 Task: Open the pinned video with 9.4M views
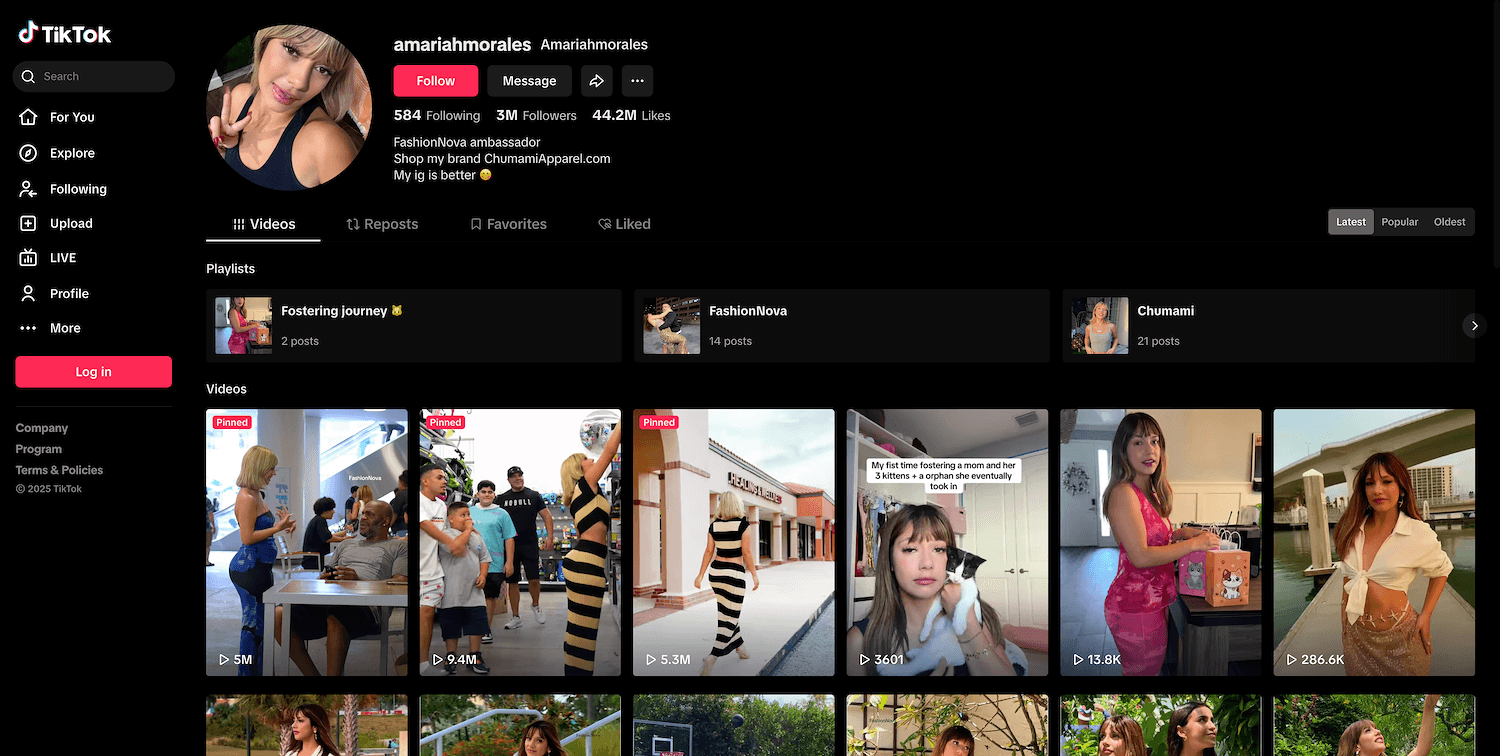point(520,542)
